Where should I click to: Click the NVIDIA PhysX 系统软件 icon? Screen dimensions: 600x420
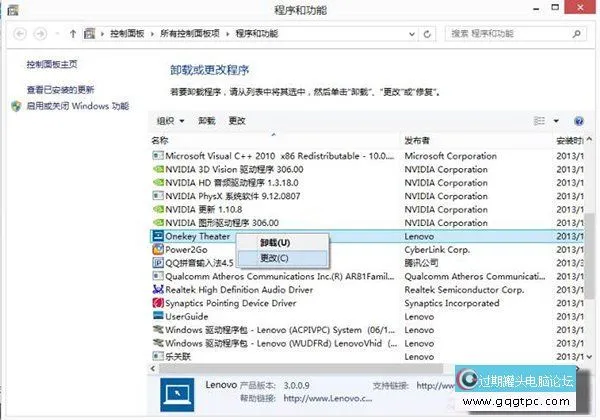tap(157, 197)
